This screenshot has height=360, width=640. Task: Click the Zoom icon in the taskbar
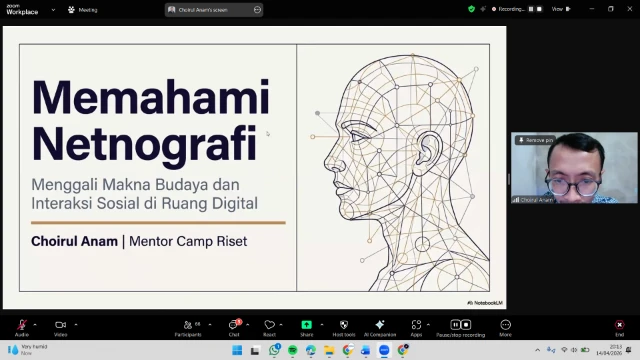coord(384,350)
